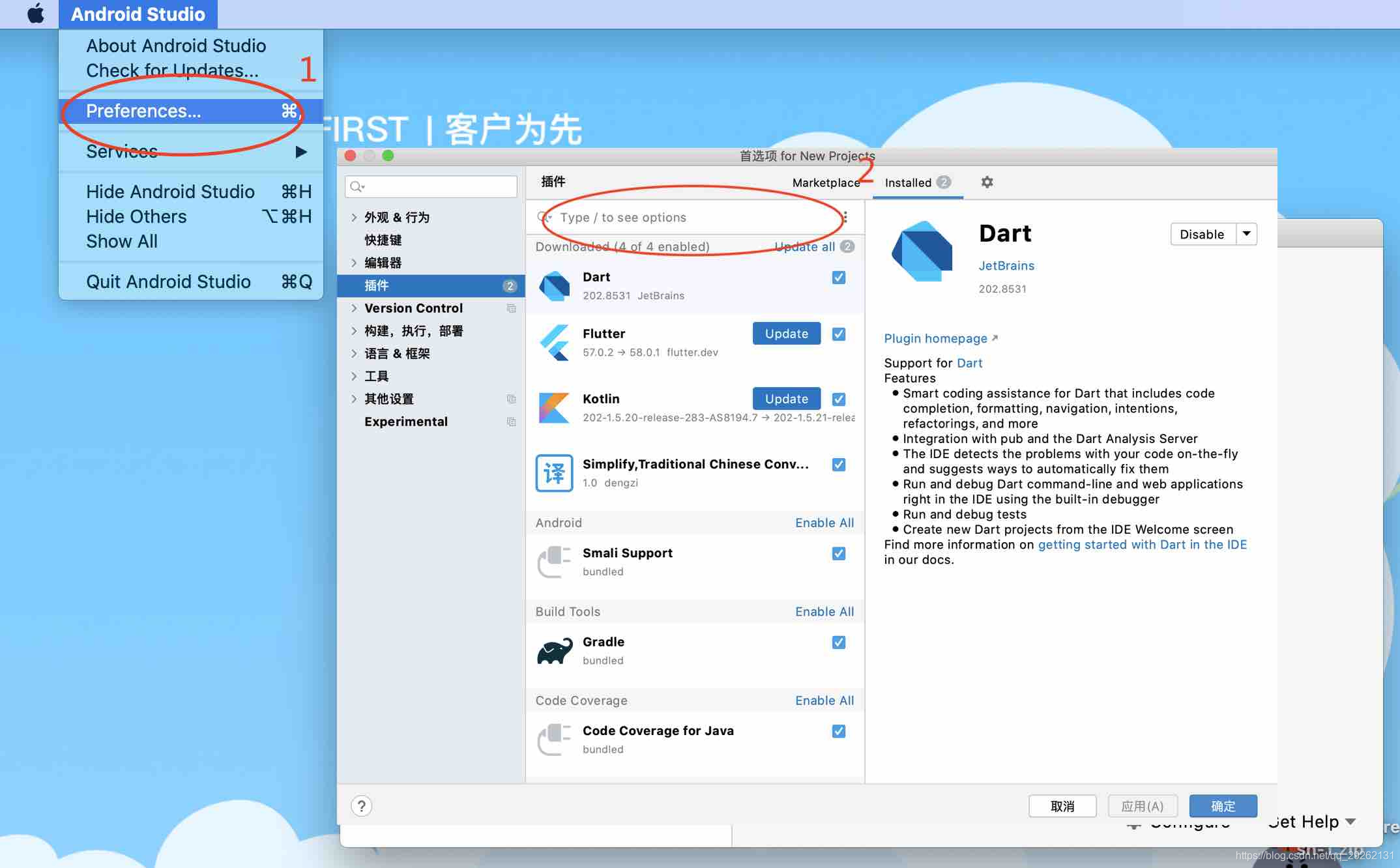Click the 应用(A) apply button

[x=1142, y=806]
